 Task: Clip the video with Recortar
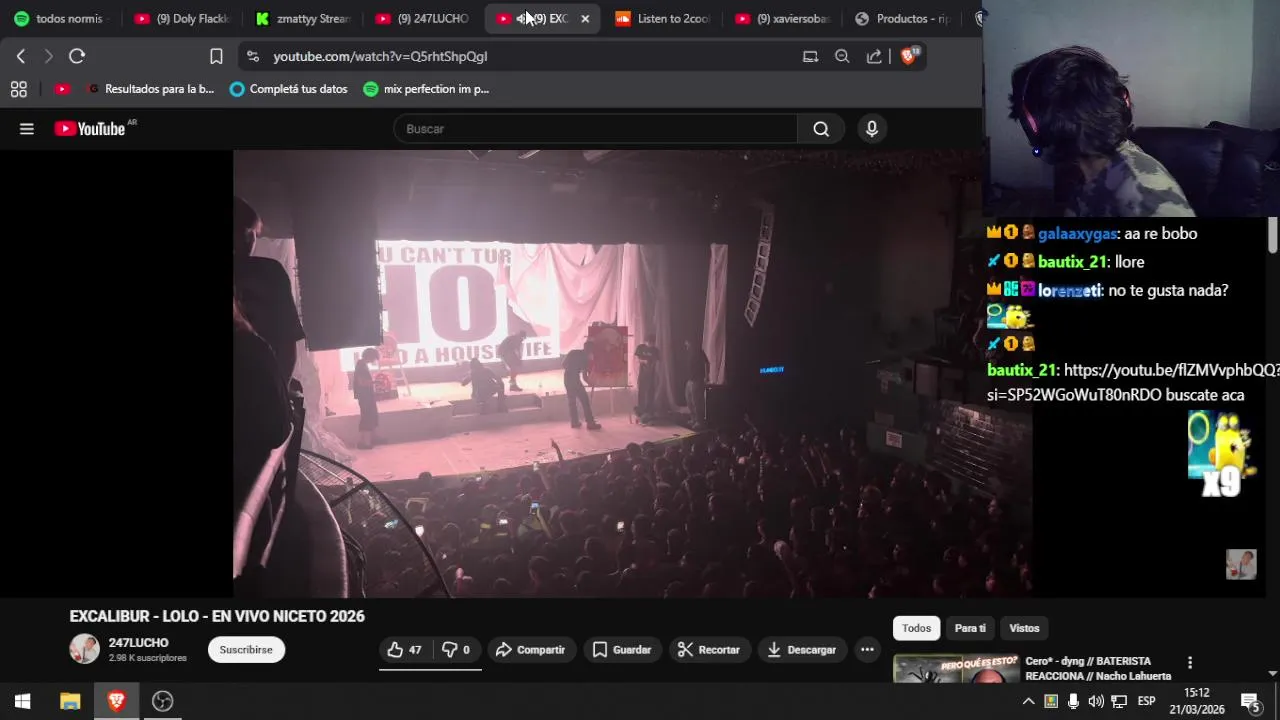pyautogui.click(x=708, y=650)
